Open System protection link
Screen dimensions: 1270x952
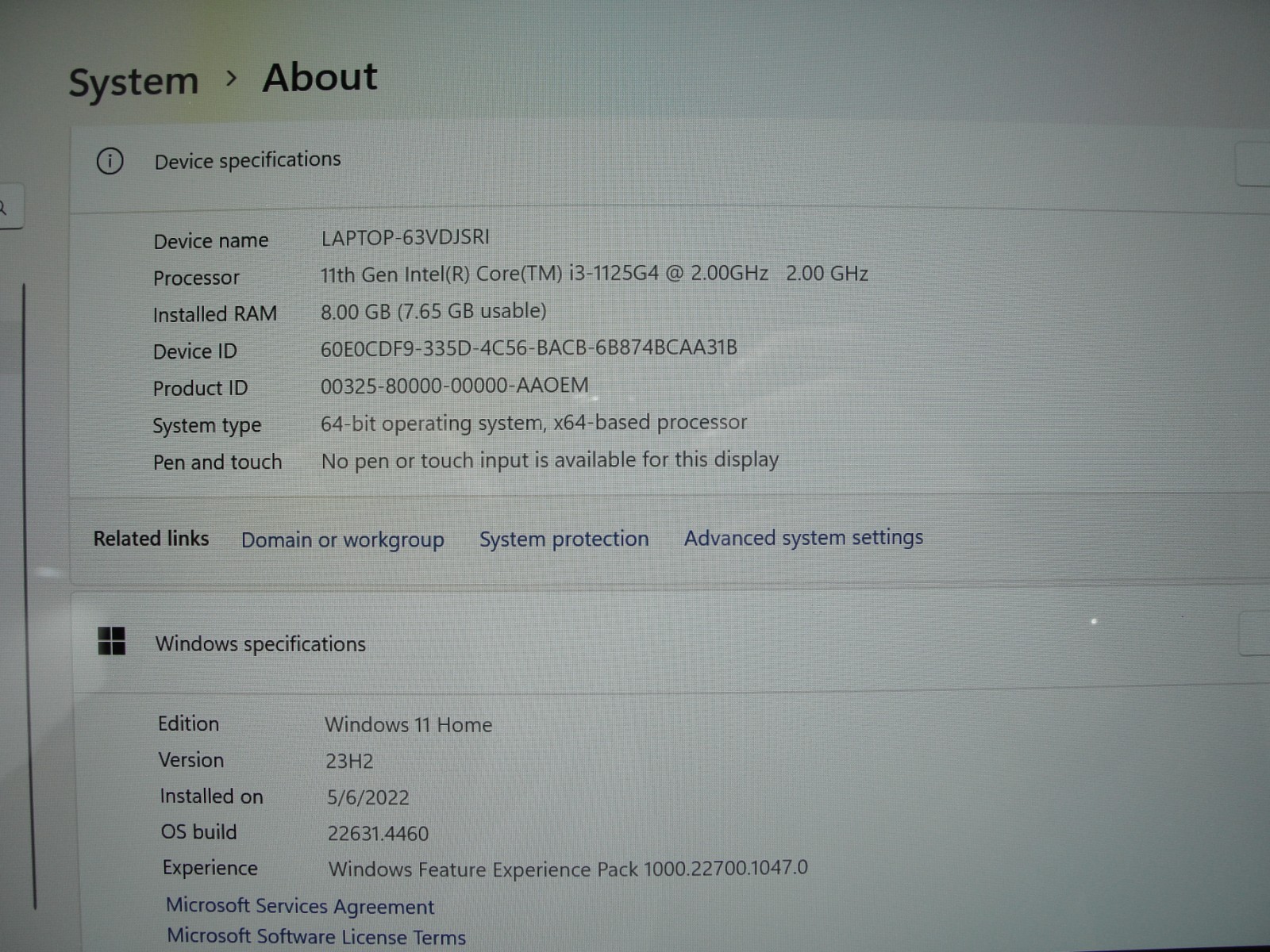pos(564,539)
